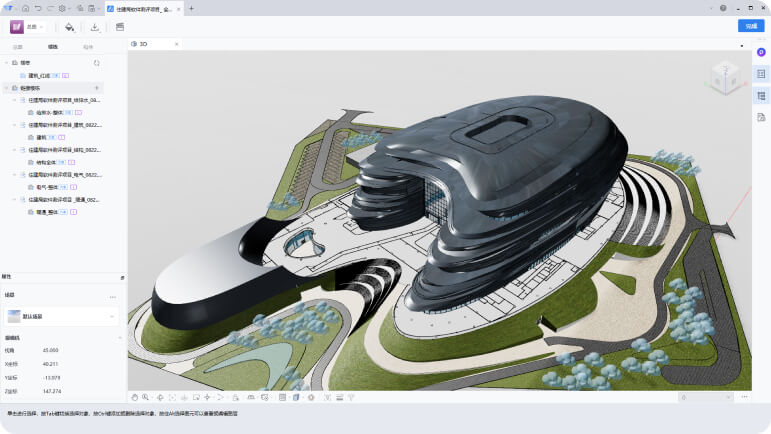Image resolution: width=771 pixels, height=434 pixels.
Task: Add a new tab with plus button
Action: (191, 8)
